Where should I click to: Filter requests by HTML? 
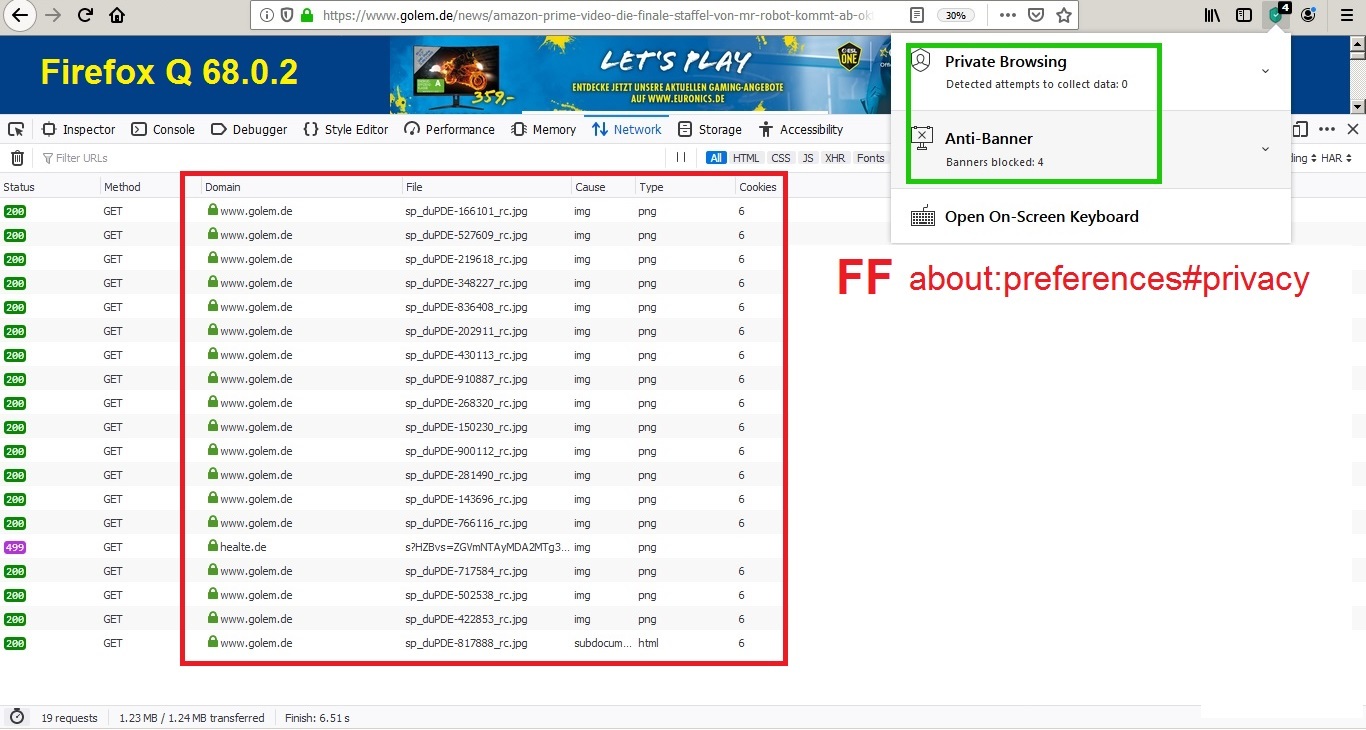[x=746, y=158]
